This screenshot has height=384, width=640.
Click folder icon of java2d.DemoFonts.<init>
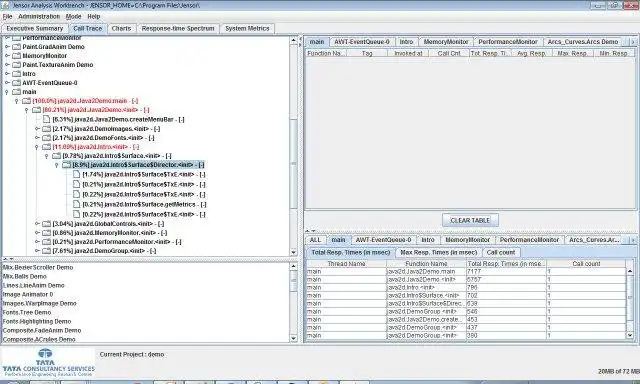point(47,138)
